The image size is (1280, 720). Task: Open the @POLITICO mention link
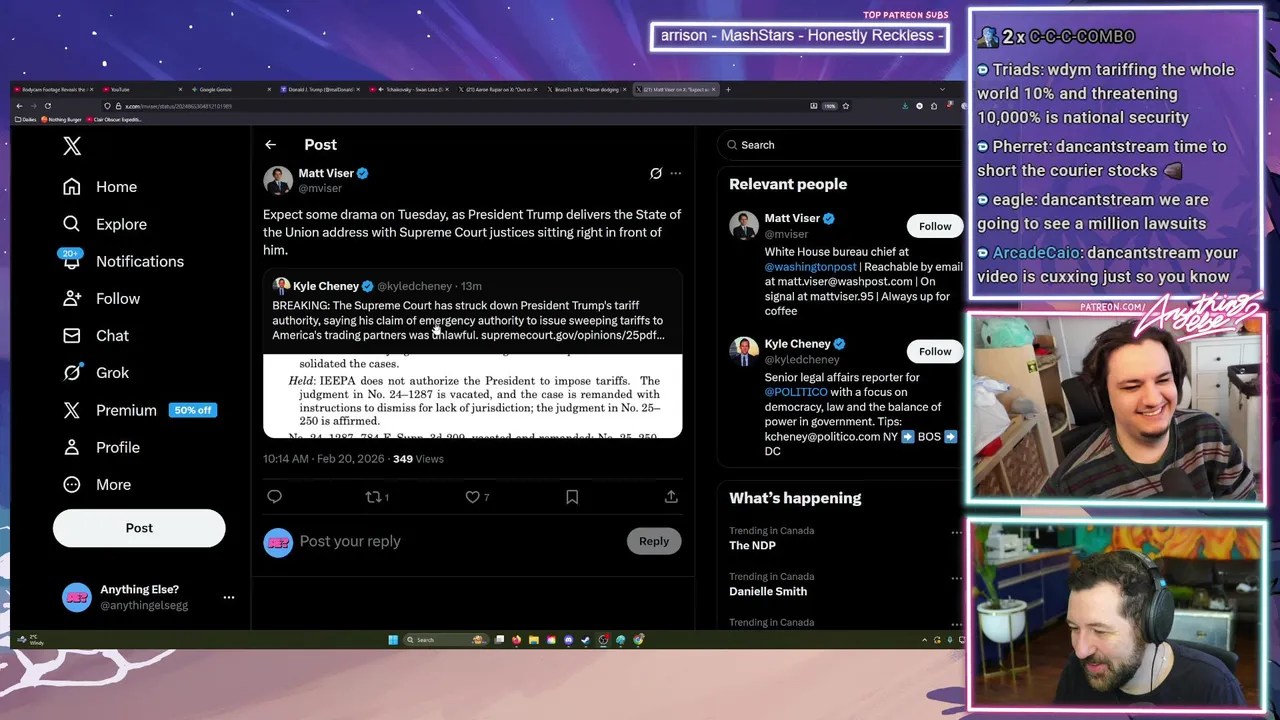796,392
